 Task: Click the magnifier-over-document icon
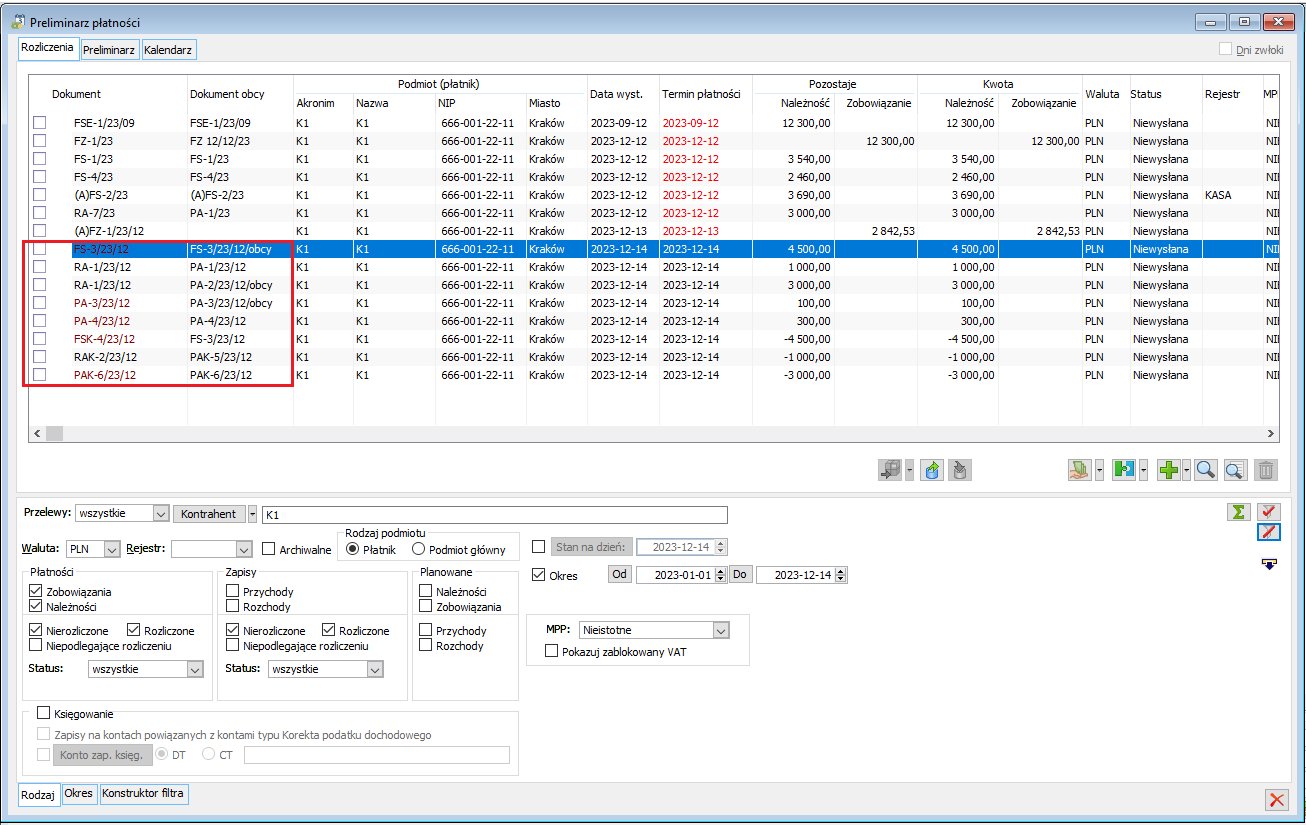pos(1235,470)
